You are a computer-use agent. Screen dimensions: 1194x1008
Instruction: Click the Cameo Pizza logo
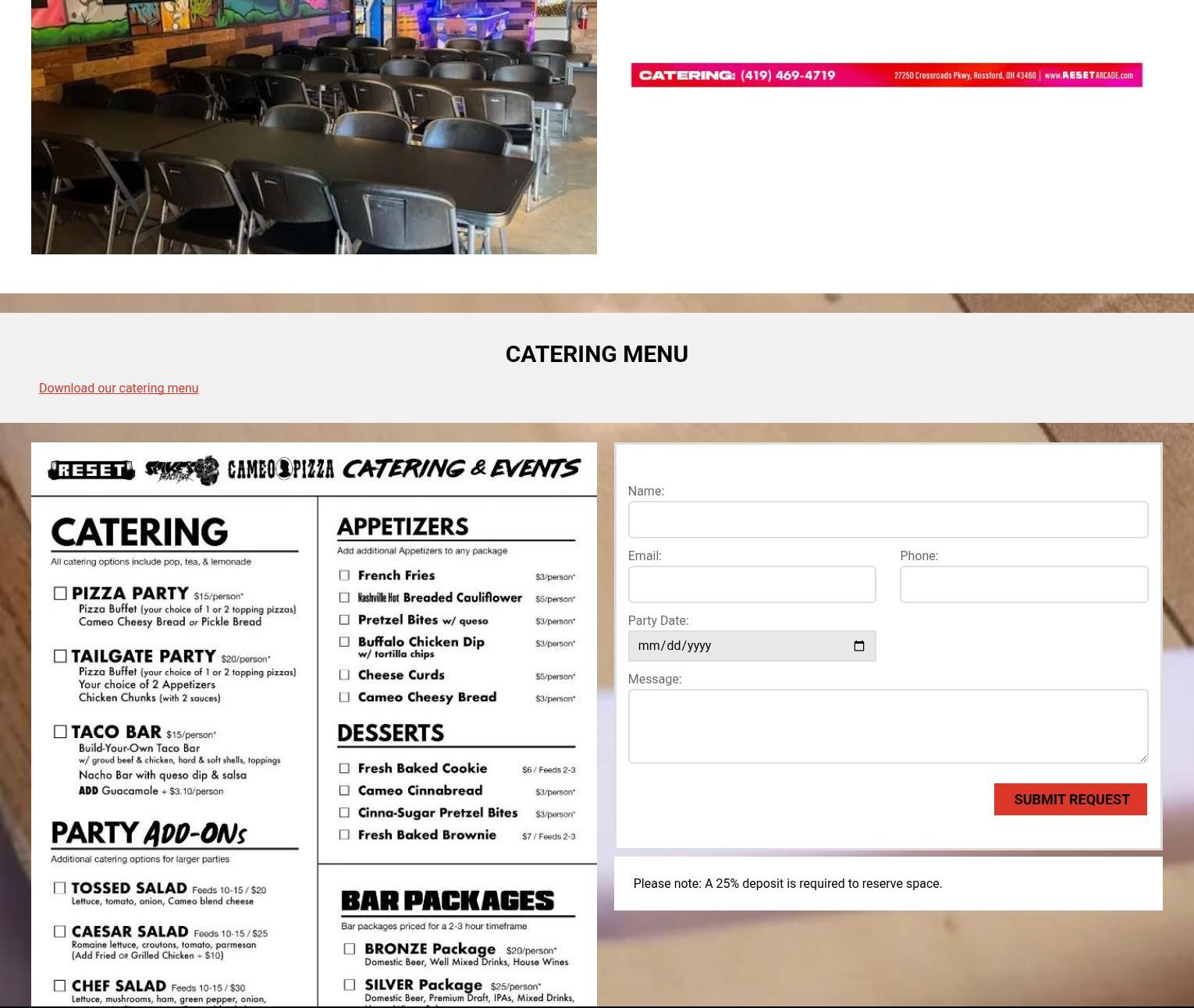point(281,469)
